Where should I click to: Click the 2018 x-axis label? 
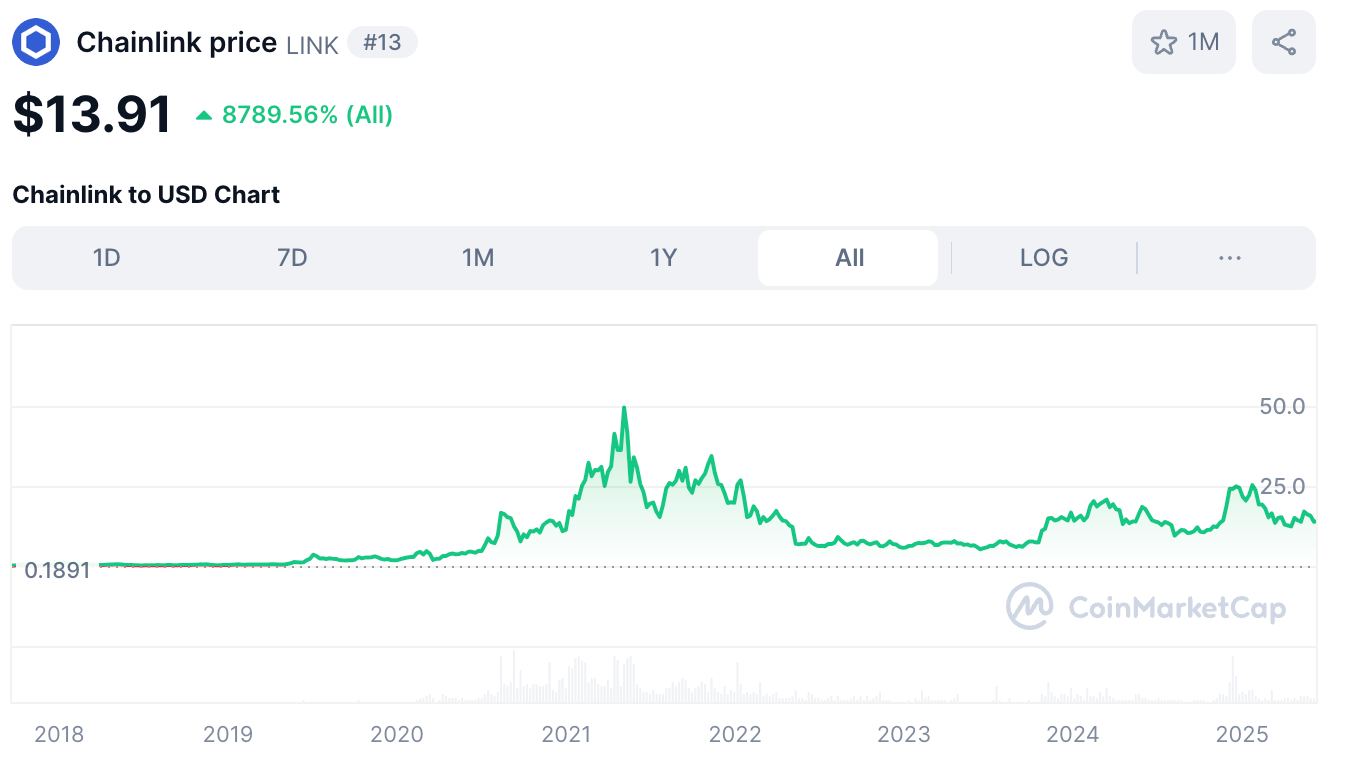[x=60, y=734]
